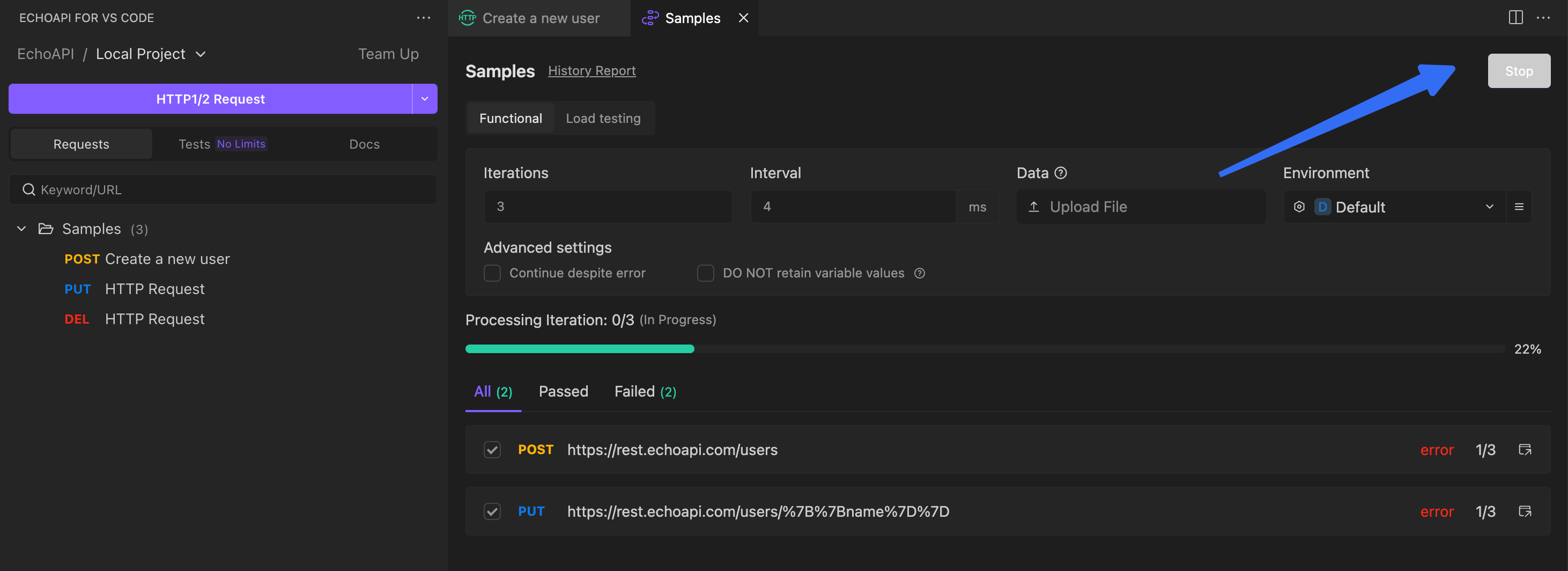Click the 22% progress value
The image size is (1568, 571).
1527,349
